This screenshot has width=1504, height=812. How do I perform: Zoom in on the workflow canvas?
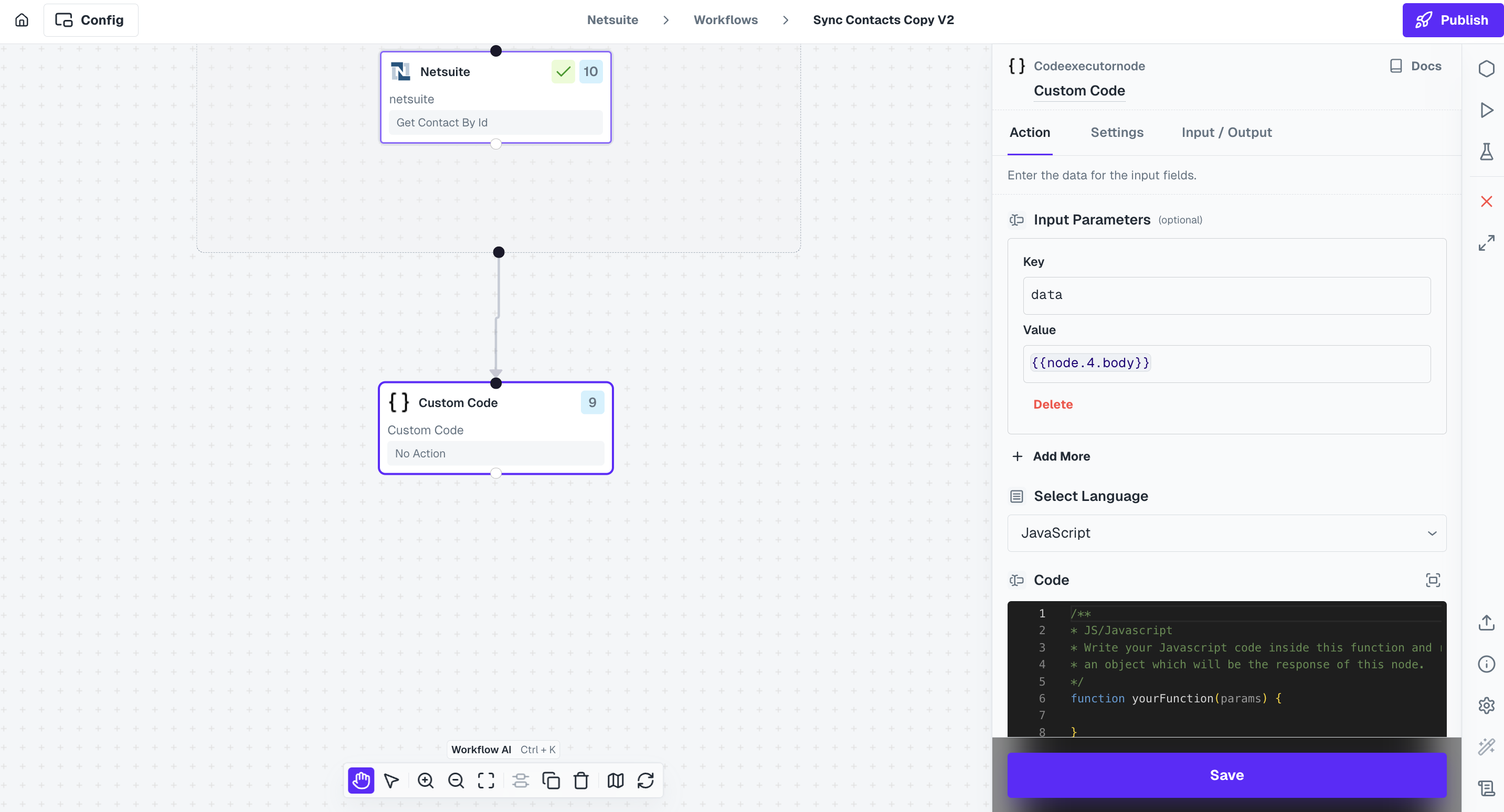[x=425, y=781]
